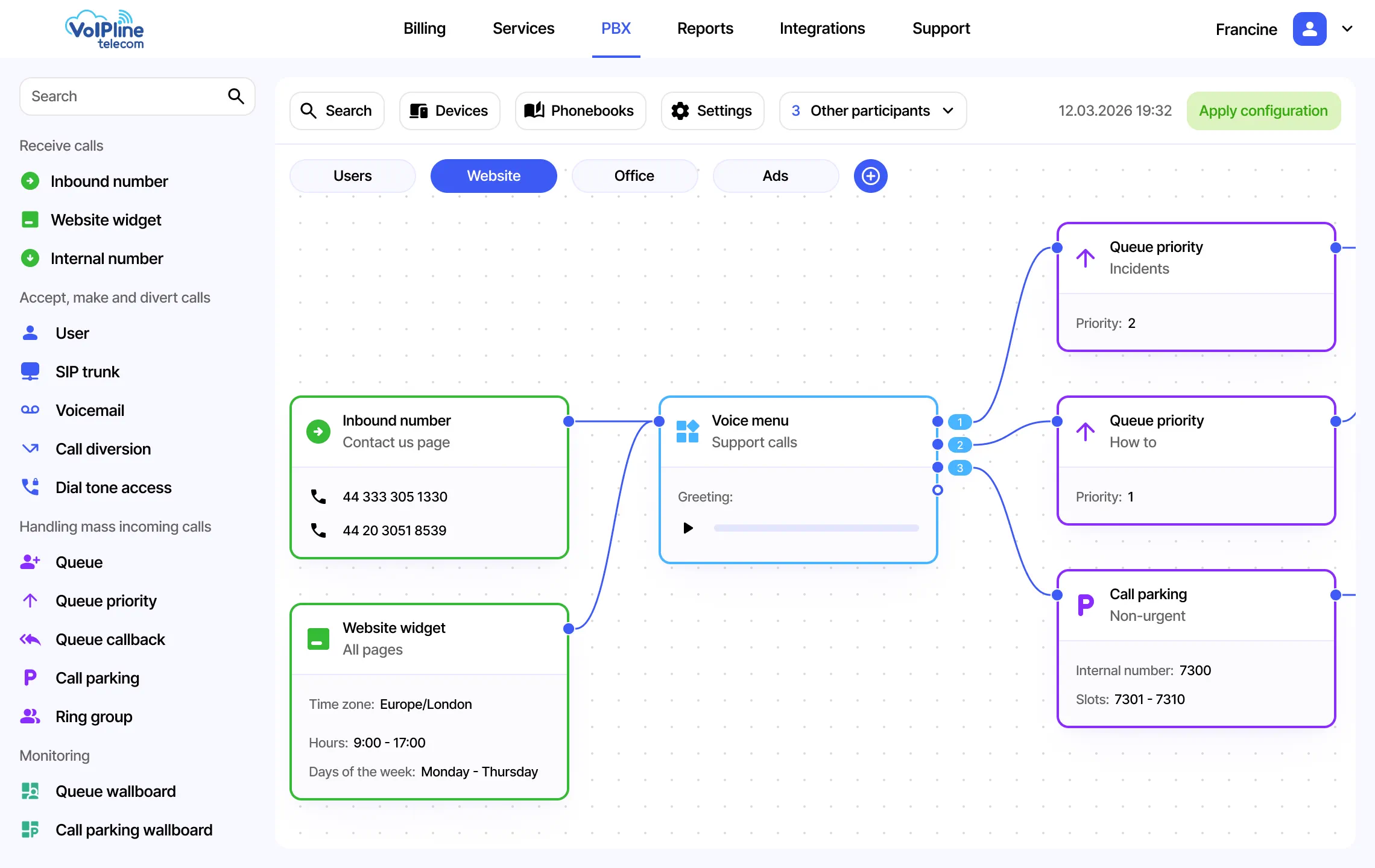Select Website widget in sidebar
Viewport: 1375px width, 868px height.
point(91,220)
